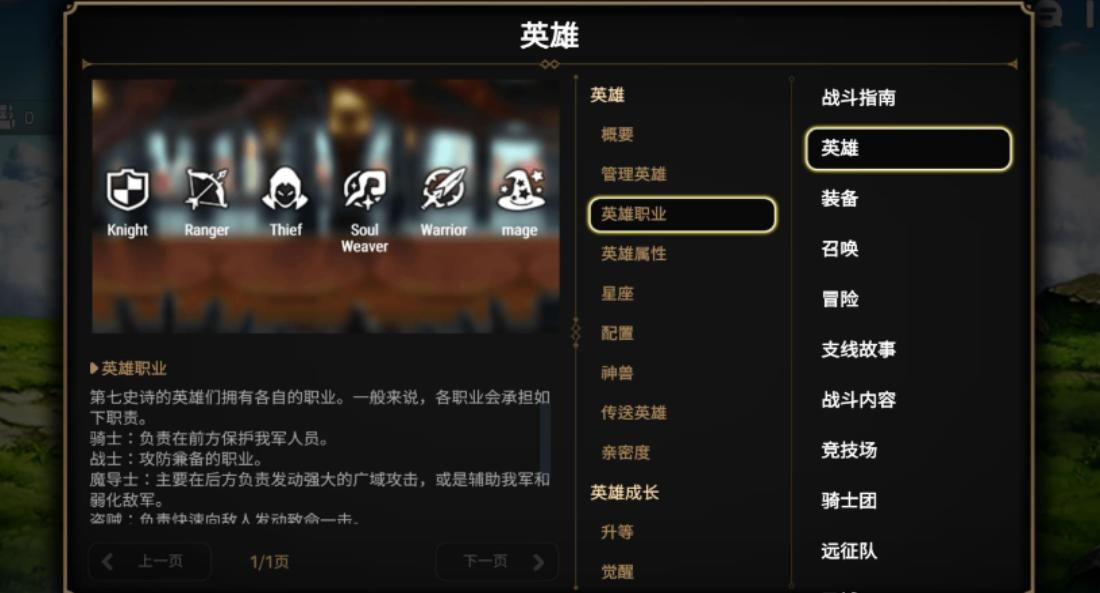Expand the 英雄成长 section header
1100x593 pixels.
click(624, 493)
